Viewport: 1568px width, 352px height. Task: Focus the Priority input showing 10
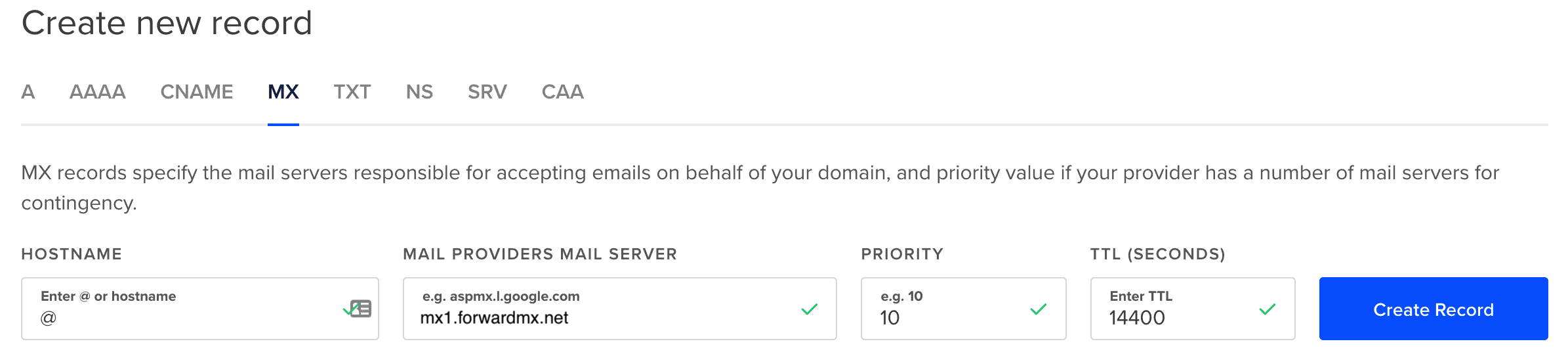[945, 318]
